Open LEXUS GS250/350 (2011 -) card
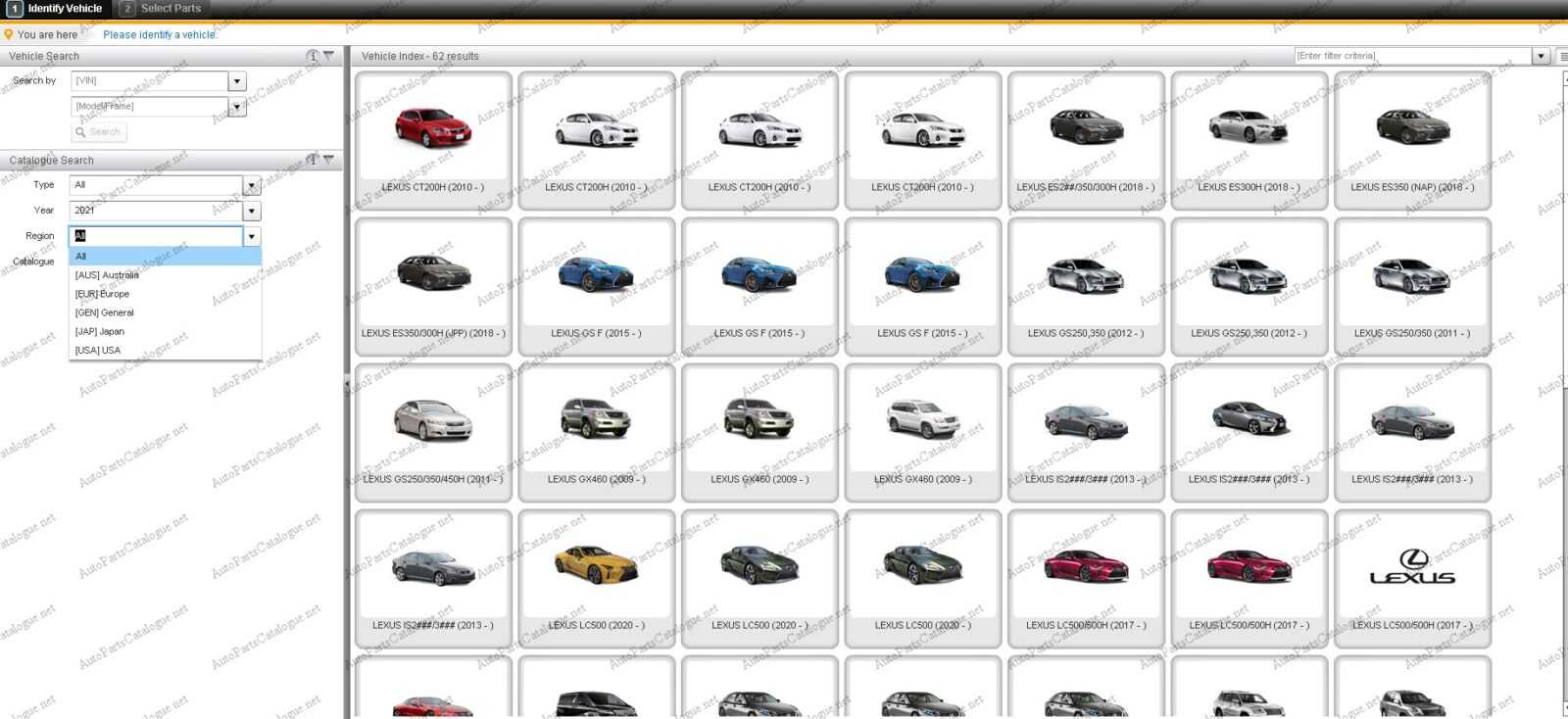 pos(1412,286)
